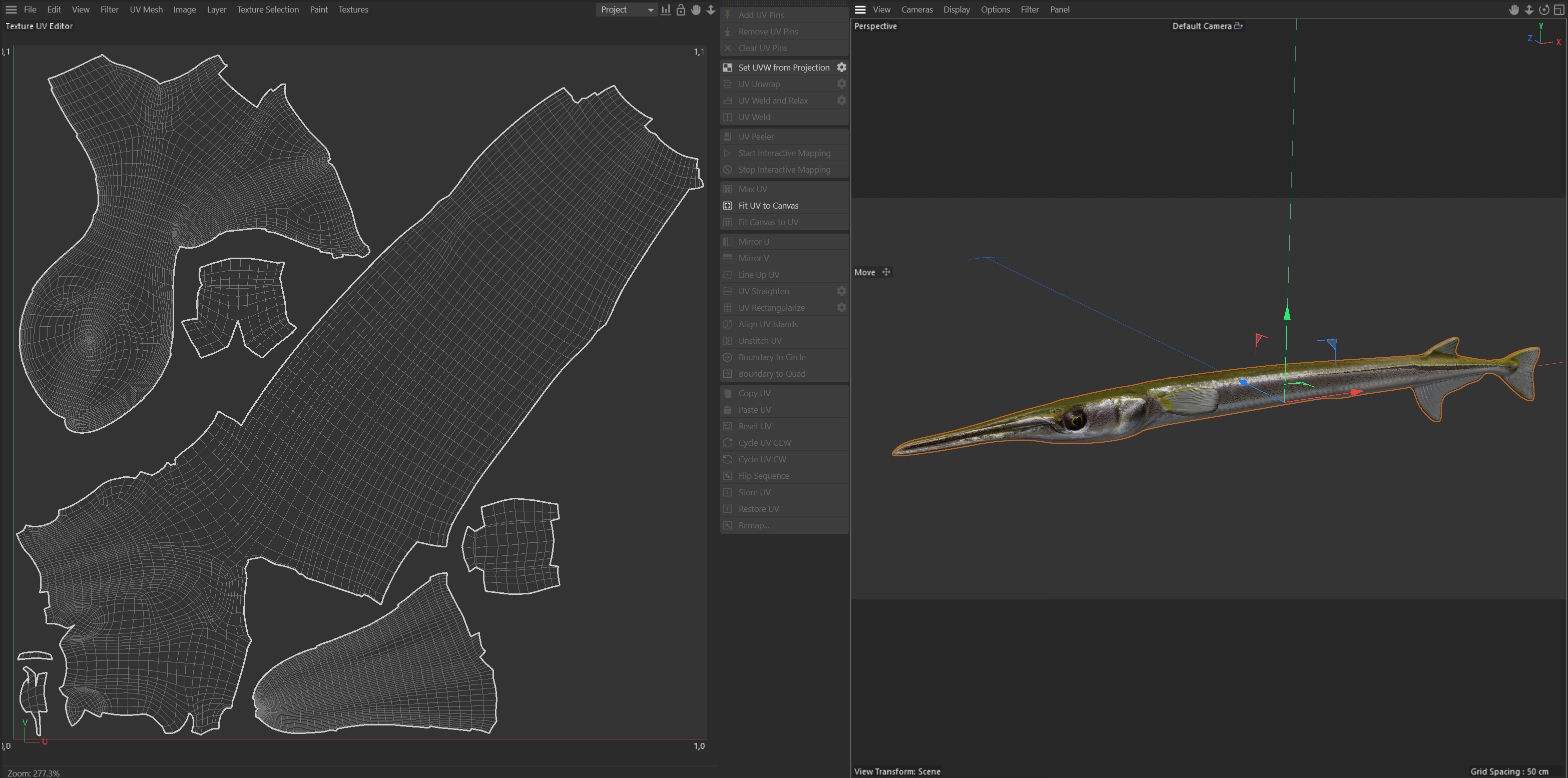This screenshot has height=778, width=1568.
Task: Open Set UVW from Projection settings gear
Action: pyautogui.click(x=841, y=68)
